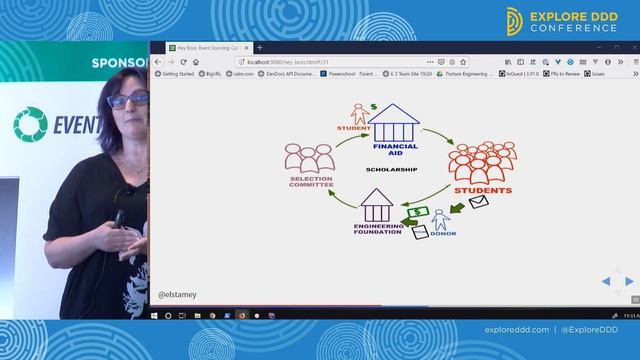Bookmark this page with the star icon
This screenshot has height=360, width=640.
463,62
